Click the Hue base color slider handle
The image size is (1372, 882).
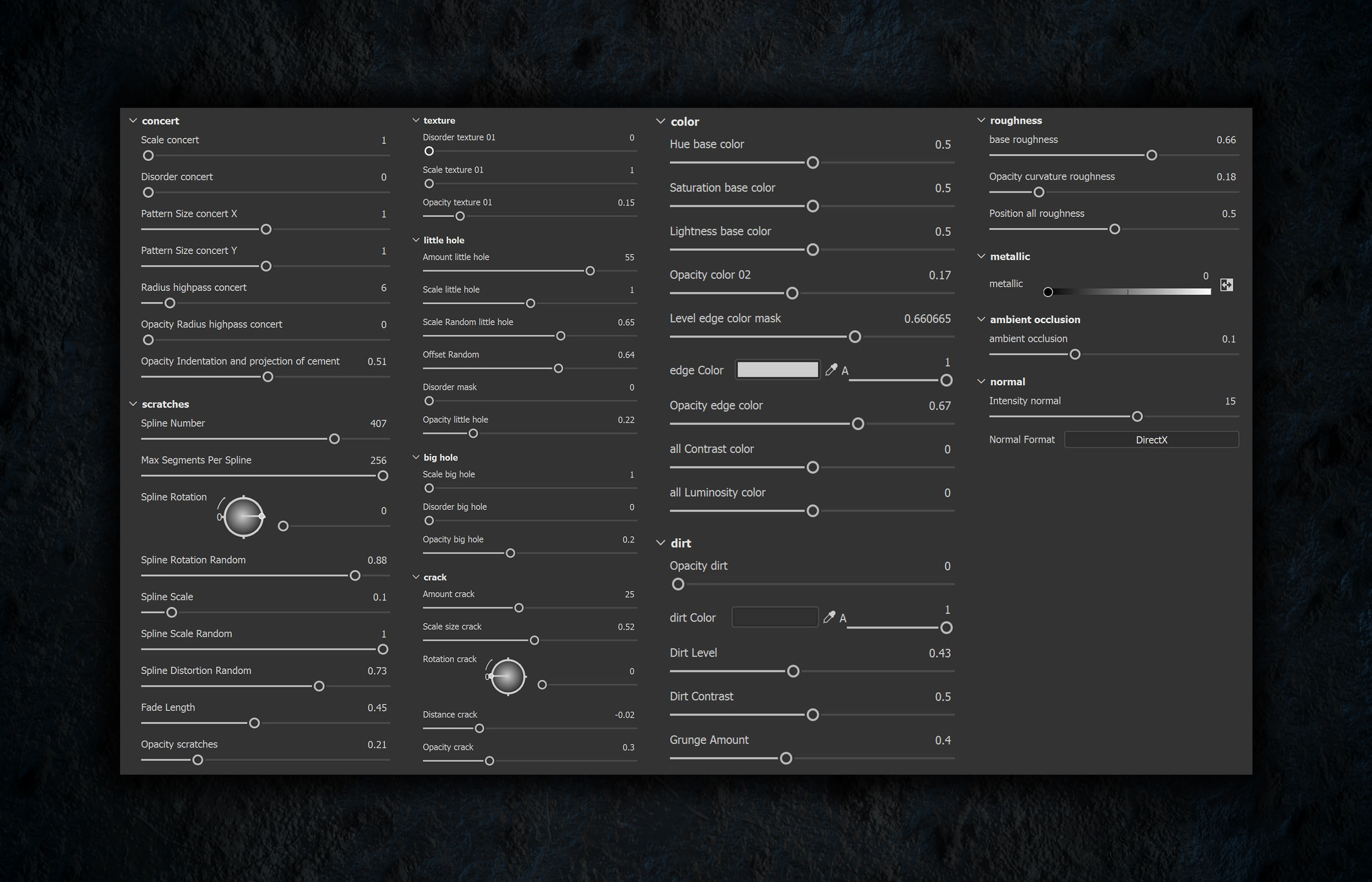pyautogui.click(x=812, y=163)
